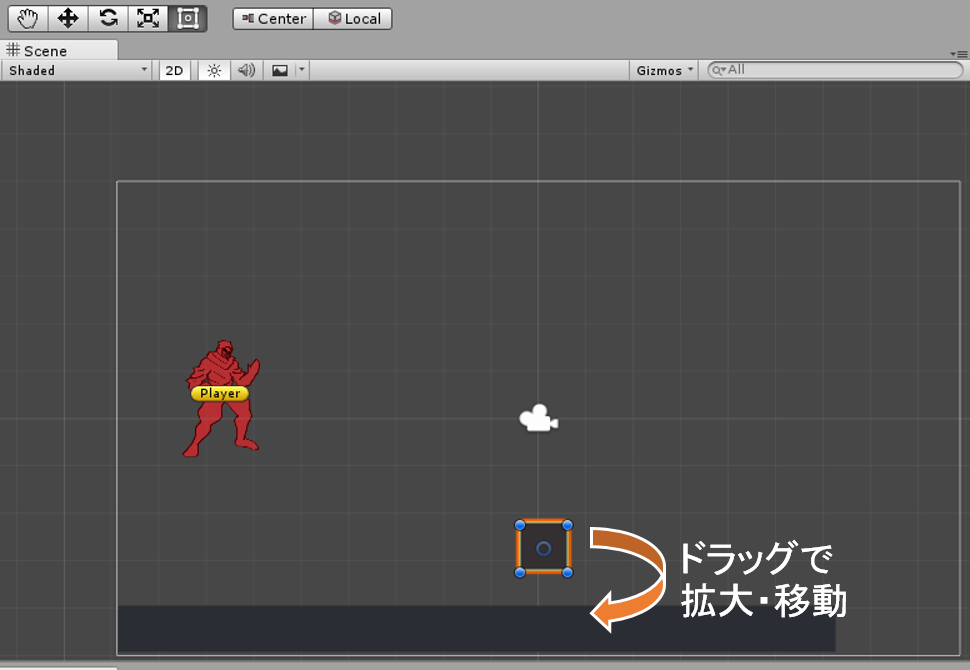Select the Rect transform tool
The height and width of the screenshot is (670, 970).
coord(187,19)
